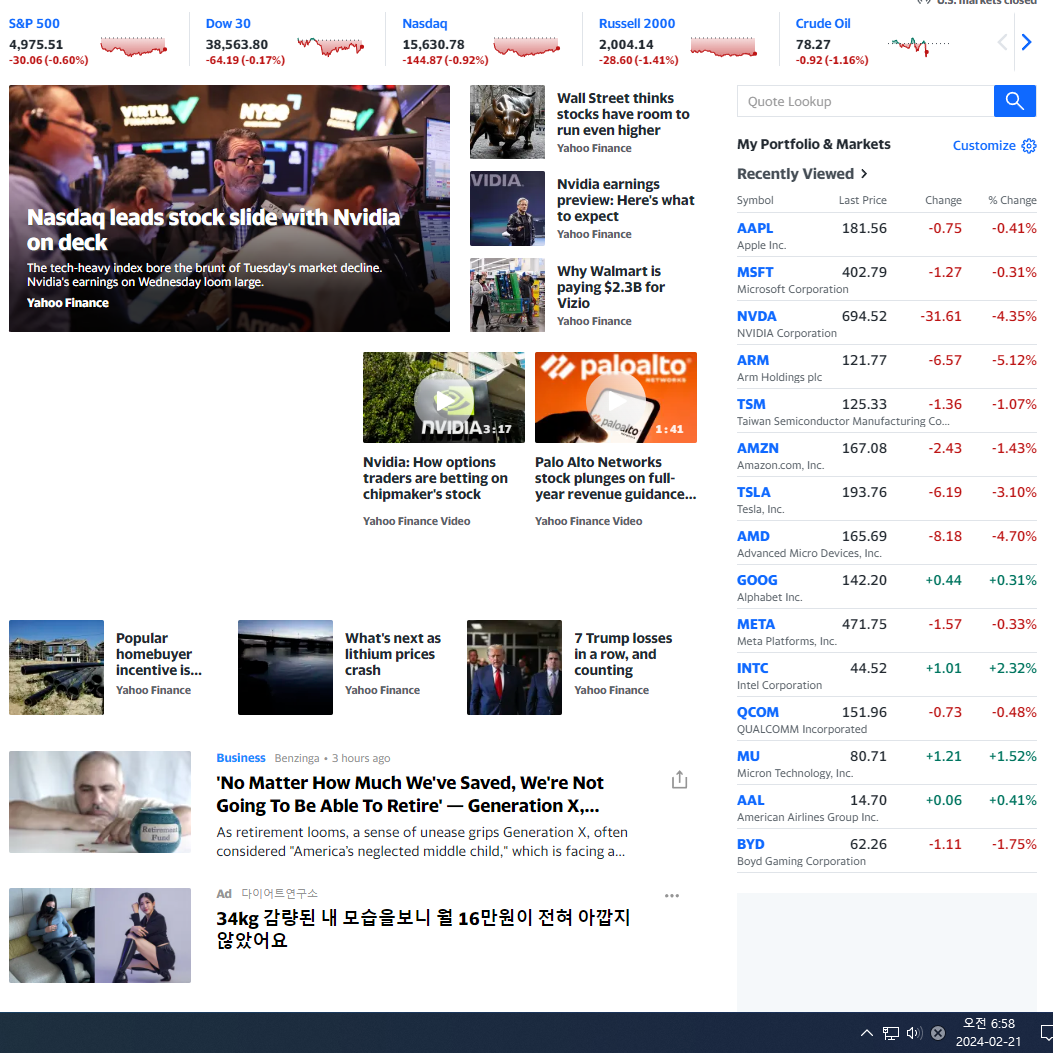Click 'Nvidia: How options traders are betting' title
Viewport: 1053px width, 1053px height.
click(435, 478)
